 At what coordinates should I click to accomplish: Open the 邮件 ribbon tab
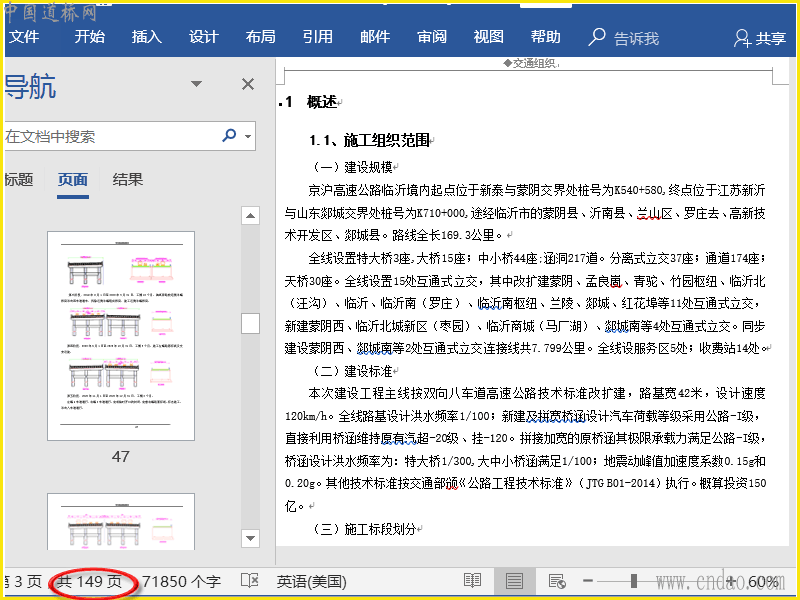pos(375,37)
